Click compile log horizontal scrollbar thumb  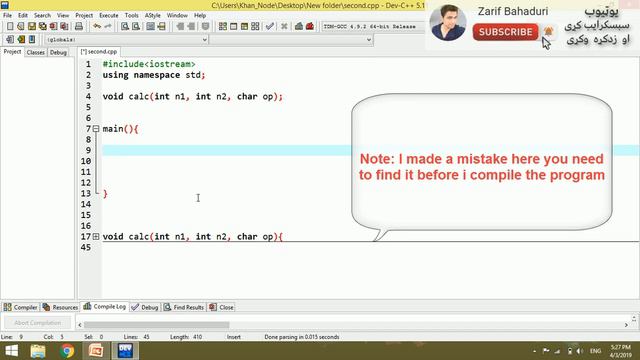pos(156,325)
